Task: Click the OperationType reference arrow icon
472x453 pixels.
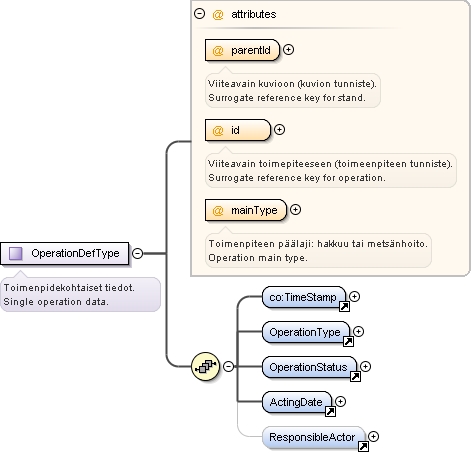Action: [348, 341]
